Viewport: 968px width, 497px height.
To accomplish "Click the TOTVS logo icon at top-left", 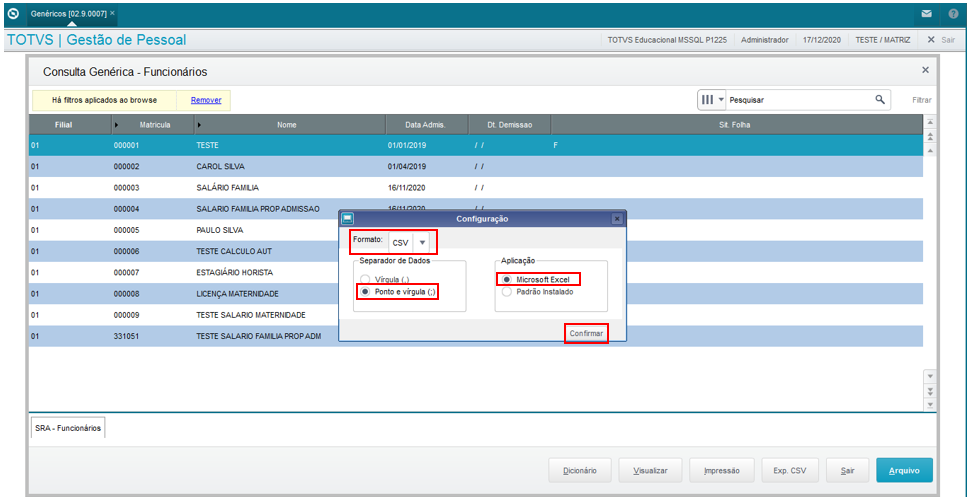I will point(13,13).
